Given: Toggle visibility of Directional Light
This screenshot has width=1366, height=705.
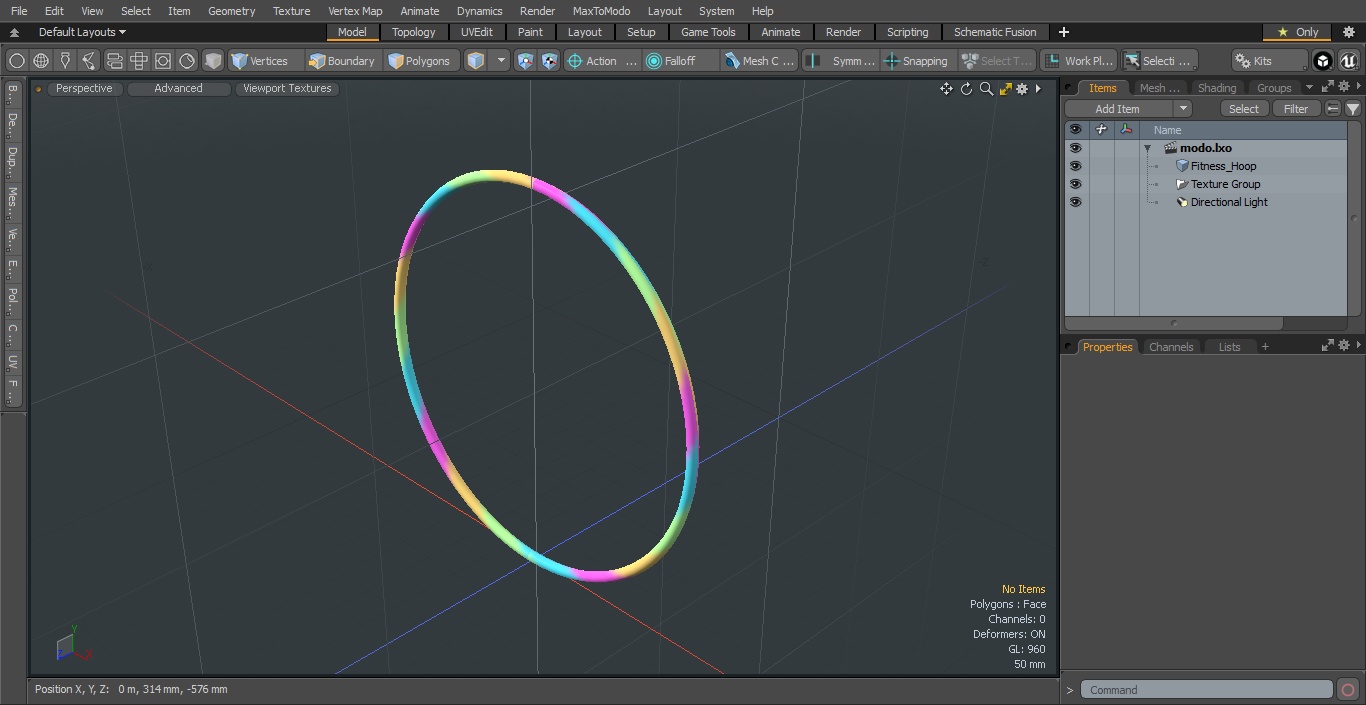Looking at the screenshot, I should click(x=1075, y=202).
